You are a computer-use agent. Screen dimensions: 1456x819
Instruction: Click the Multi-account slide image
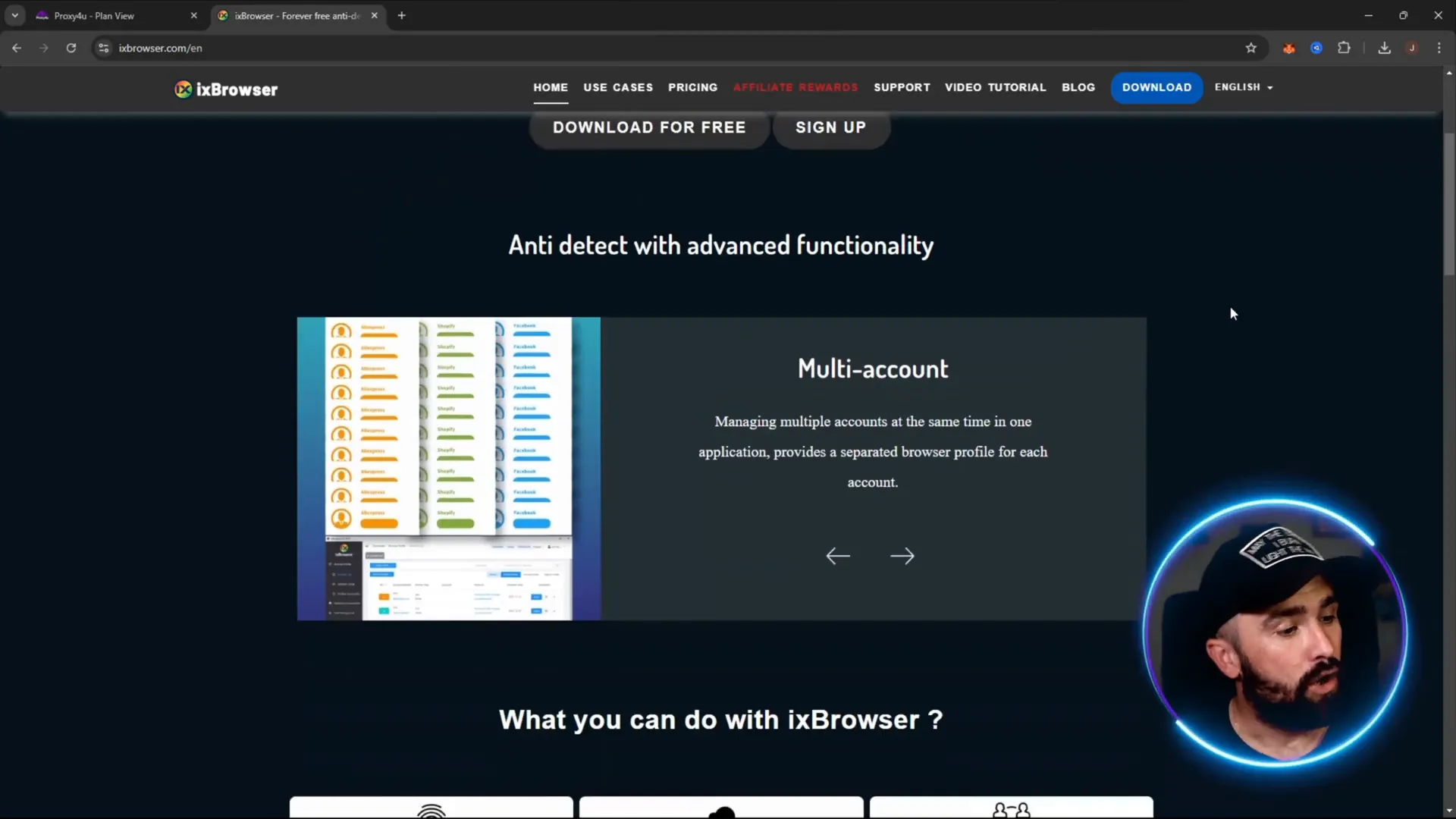(x=449, y=469)
